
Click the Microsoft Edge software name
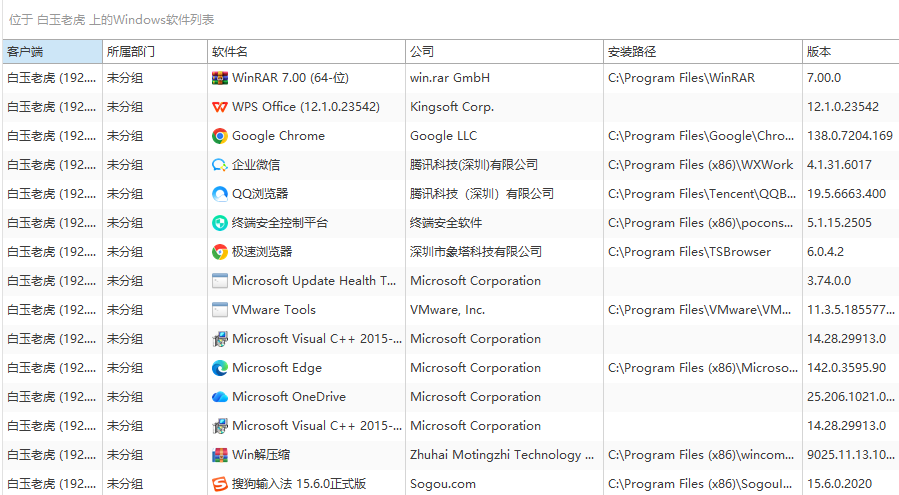pos(276,368)
